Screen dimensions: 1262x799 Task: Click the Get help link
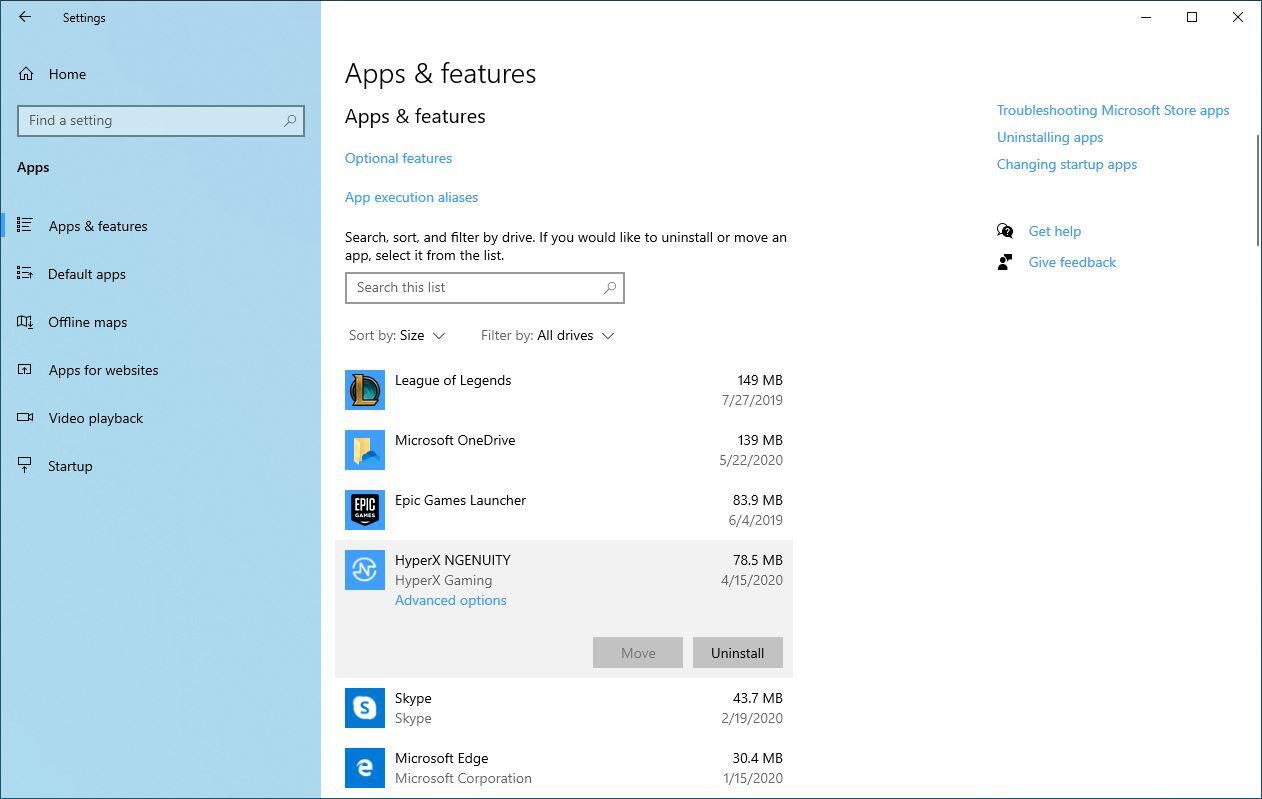1055,231
